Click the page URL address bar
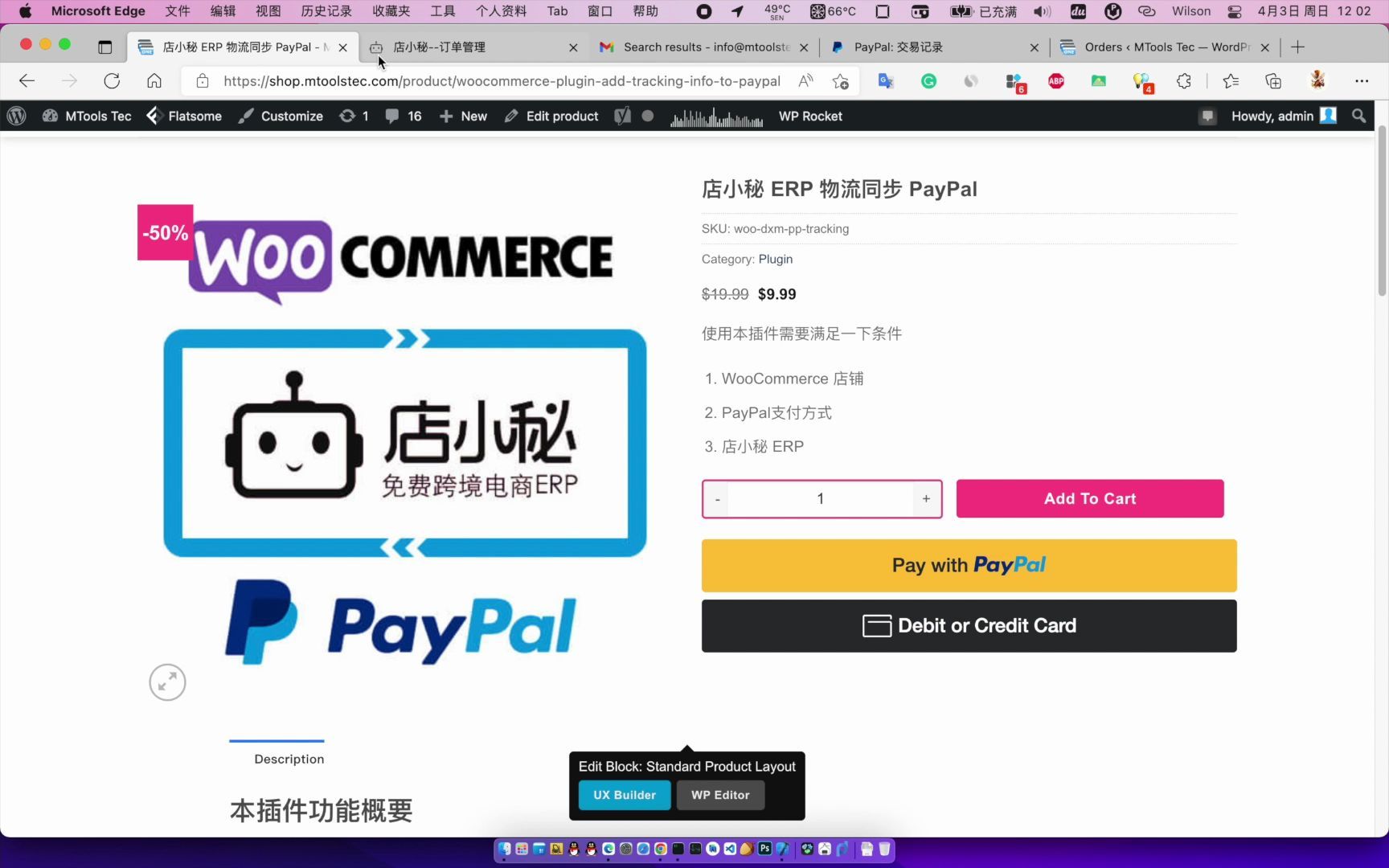This screenshot has height=868, width=1389. [502, 80]
